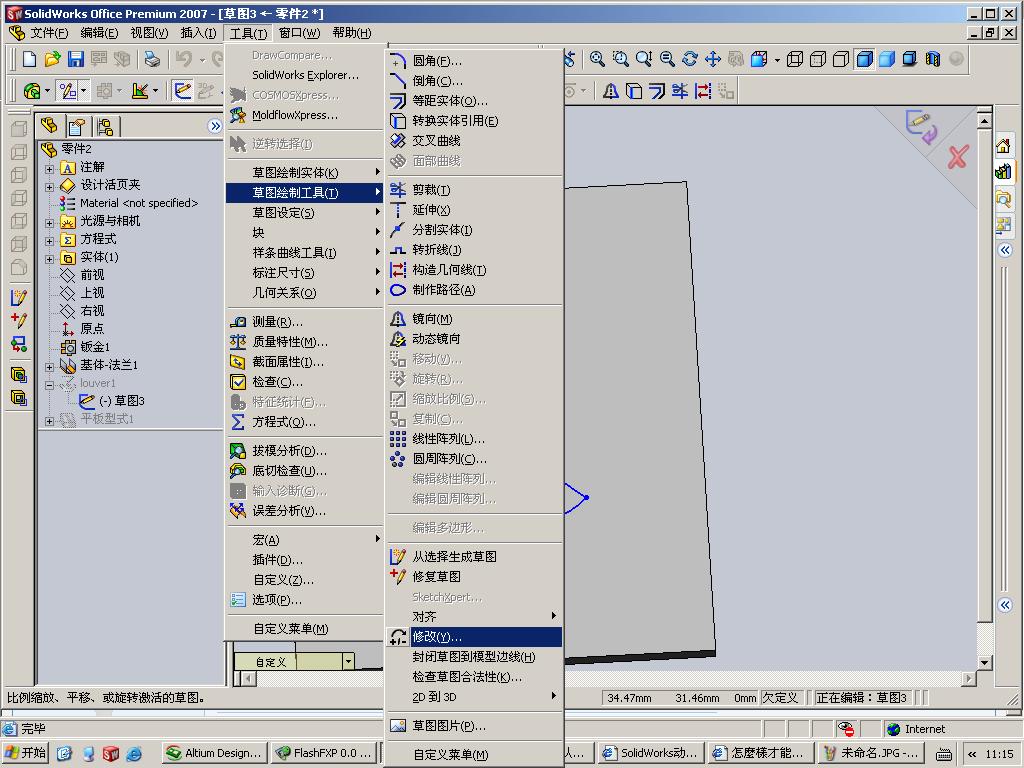Click the Sketch icon on the sketch toolbar
This screenshot has width=1024, height=768.
pos(182,91)
